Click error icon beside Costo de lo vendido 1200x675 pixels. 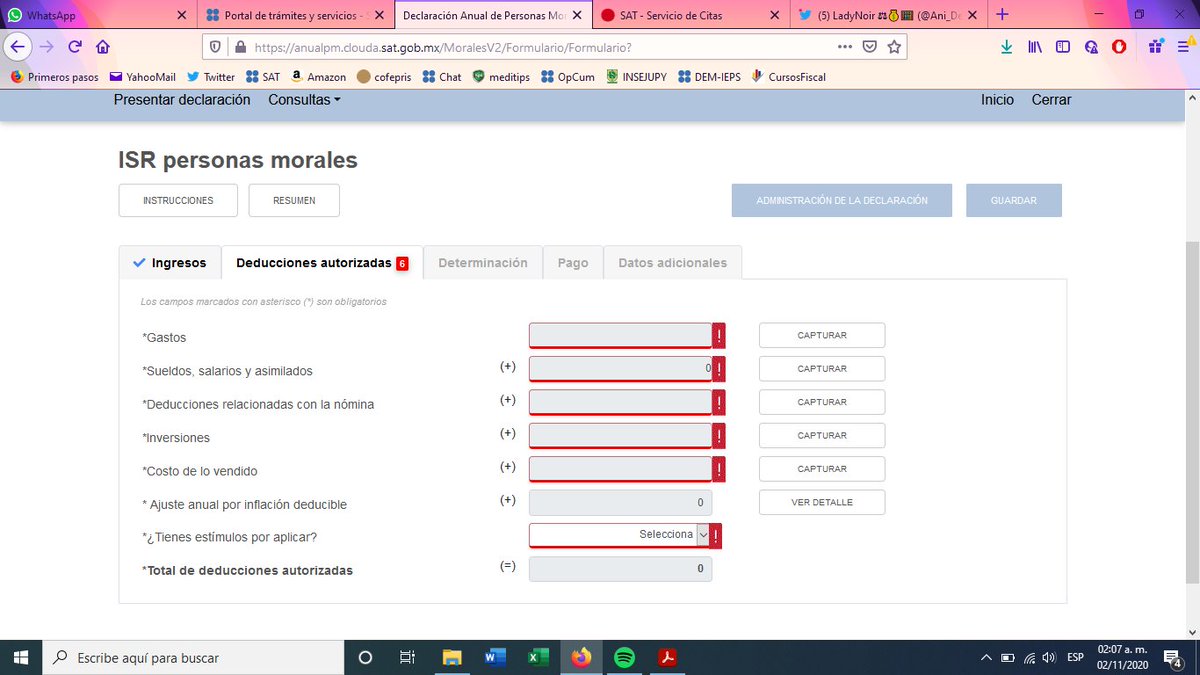point(719,468)
